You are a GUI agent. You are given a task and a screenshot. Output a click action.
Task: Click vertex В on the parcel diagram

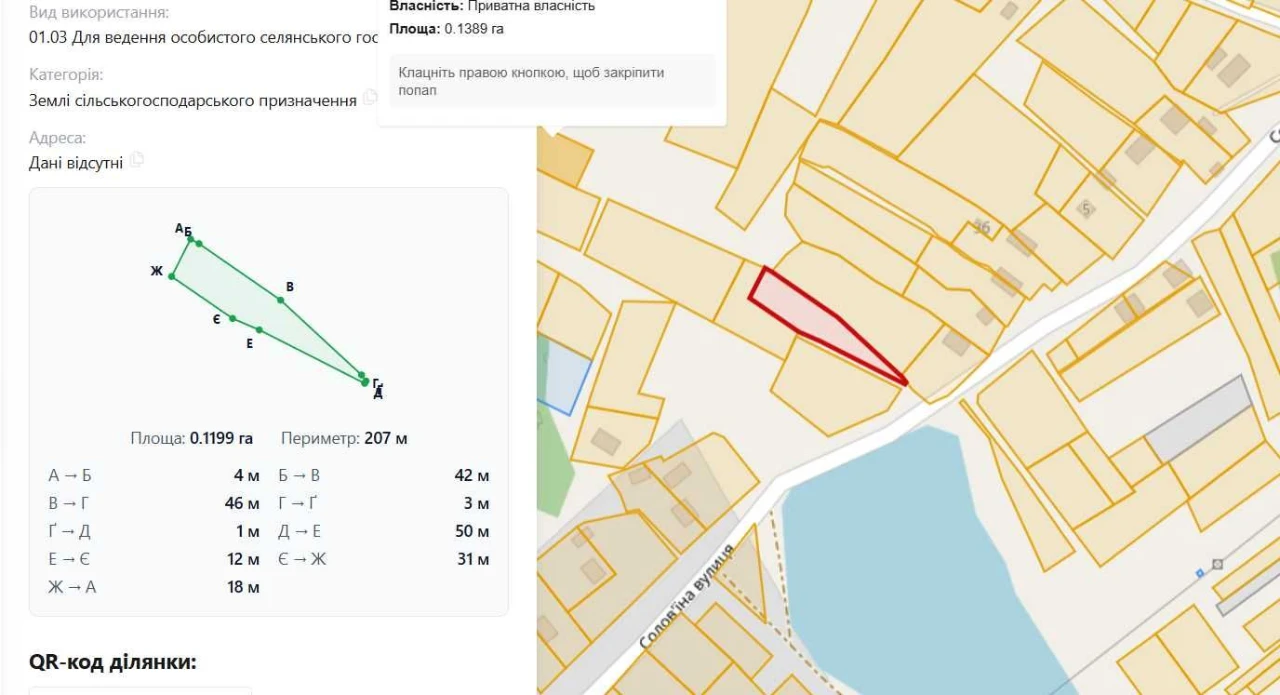point(281,298)
